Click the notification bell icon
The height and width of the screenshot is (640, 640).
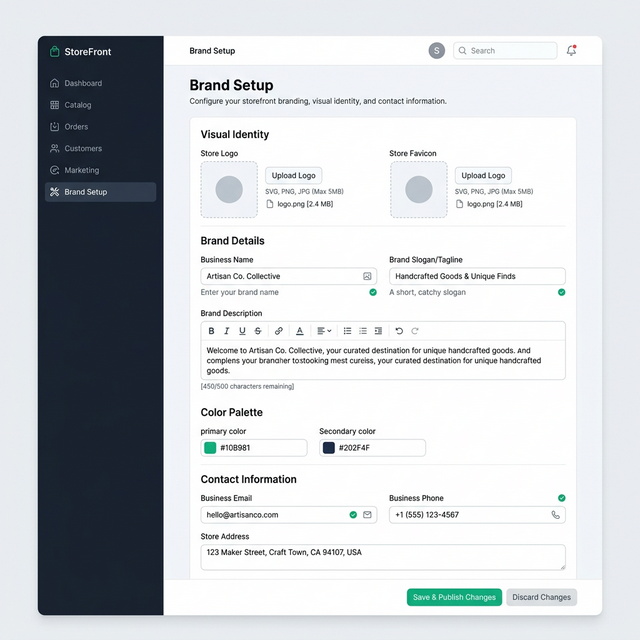click(x=571, y=51)
